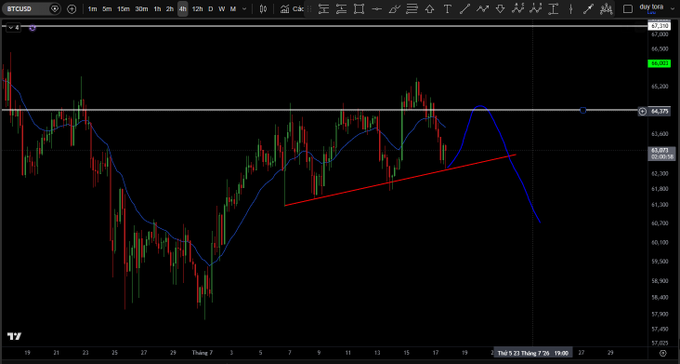Select the Vertical Line tool
This screenshot has height=364, width=680.
click(x=571, y=9)
